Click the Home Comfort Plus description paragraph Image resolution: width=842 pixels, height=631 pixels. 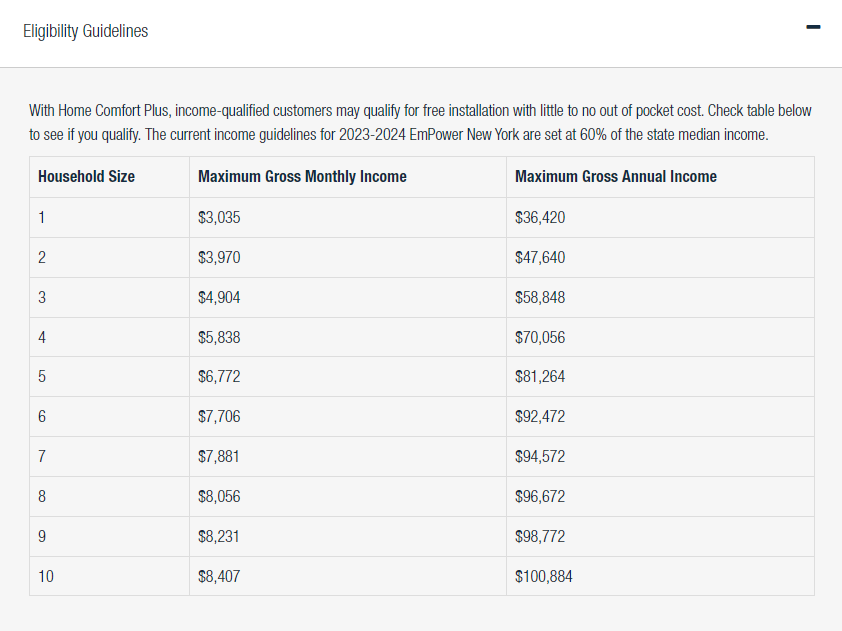pyautogui.click(x=420, y=122)
